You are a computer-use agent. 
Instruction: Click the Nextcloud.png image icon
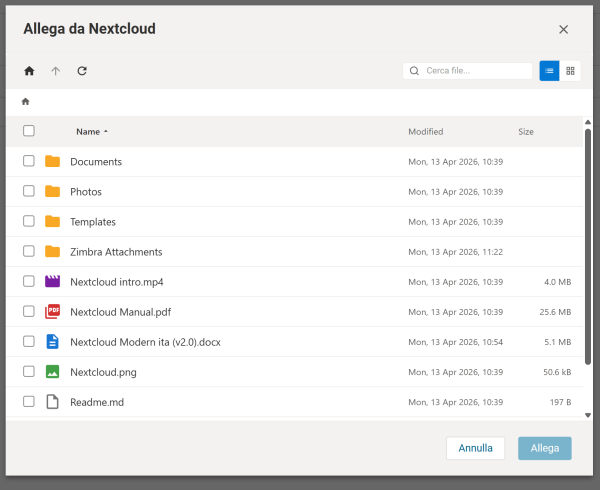(53, 372)
